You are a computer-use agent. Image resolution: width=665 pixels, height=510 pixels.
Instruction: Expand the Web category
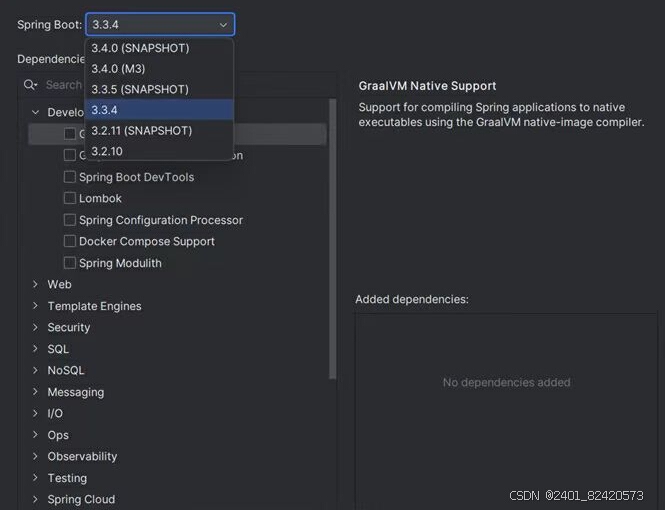[36, 284]
